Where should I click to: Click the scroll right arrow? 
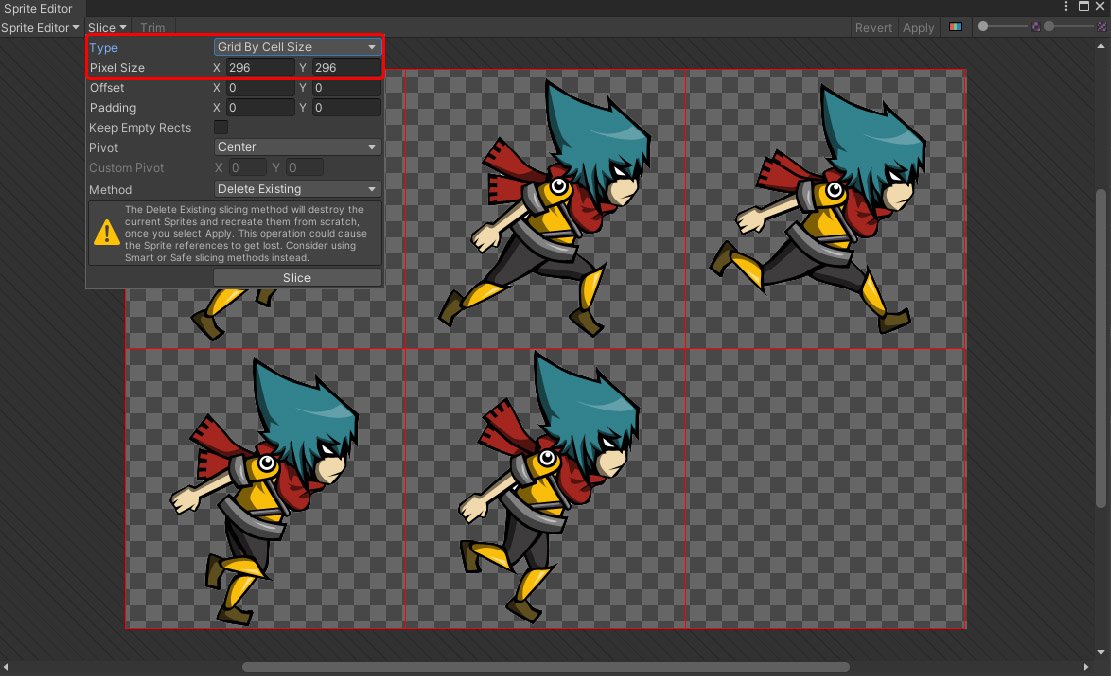point(1085,667)
